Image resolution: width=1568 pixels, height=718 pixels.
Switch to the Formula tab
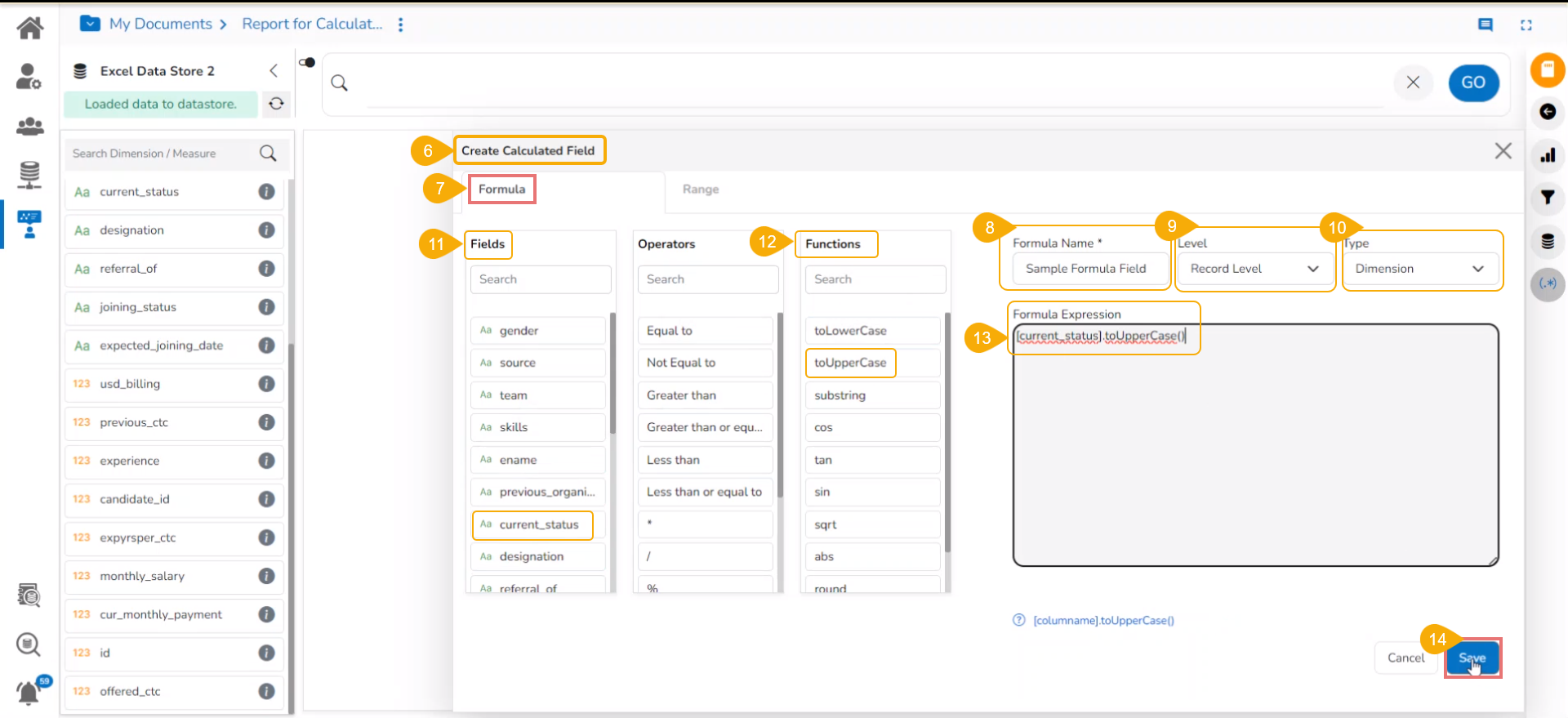click(501, 190)
